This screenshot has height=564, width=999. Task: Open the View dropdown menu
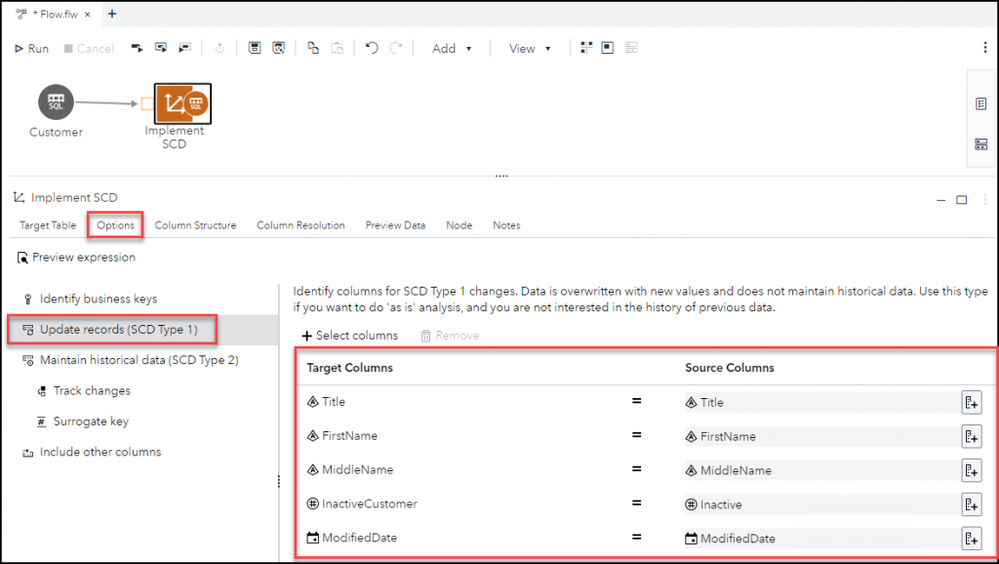(530, 48)
